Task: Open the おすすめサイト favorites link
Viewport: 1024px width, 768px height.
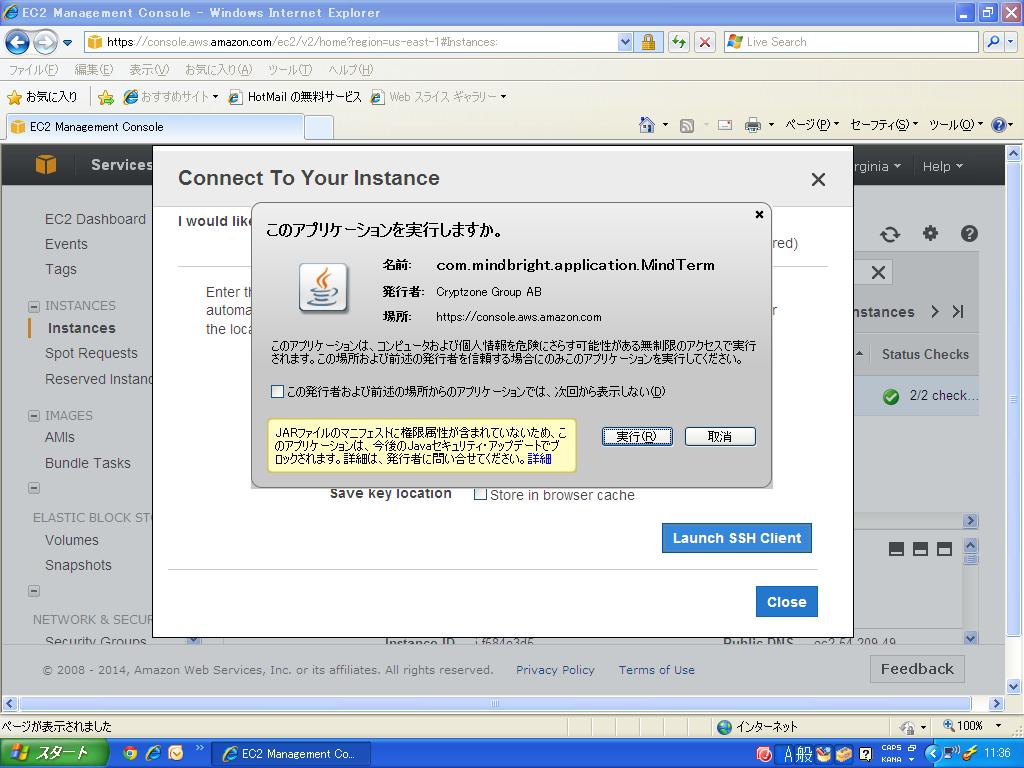Action: (170, 97)
